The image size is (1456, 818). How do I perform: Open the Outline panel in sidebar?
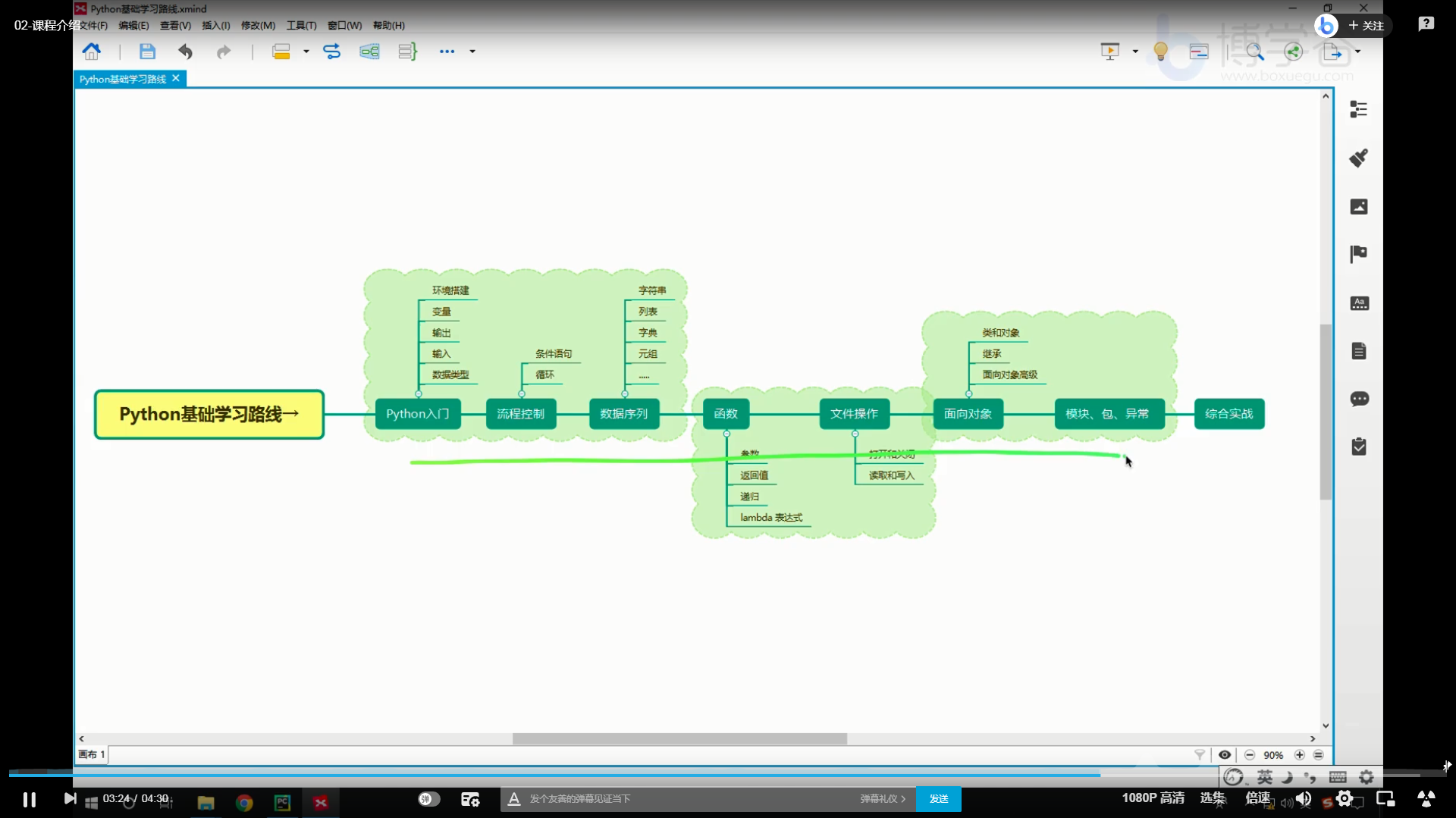(1359, 110)
